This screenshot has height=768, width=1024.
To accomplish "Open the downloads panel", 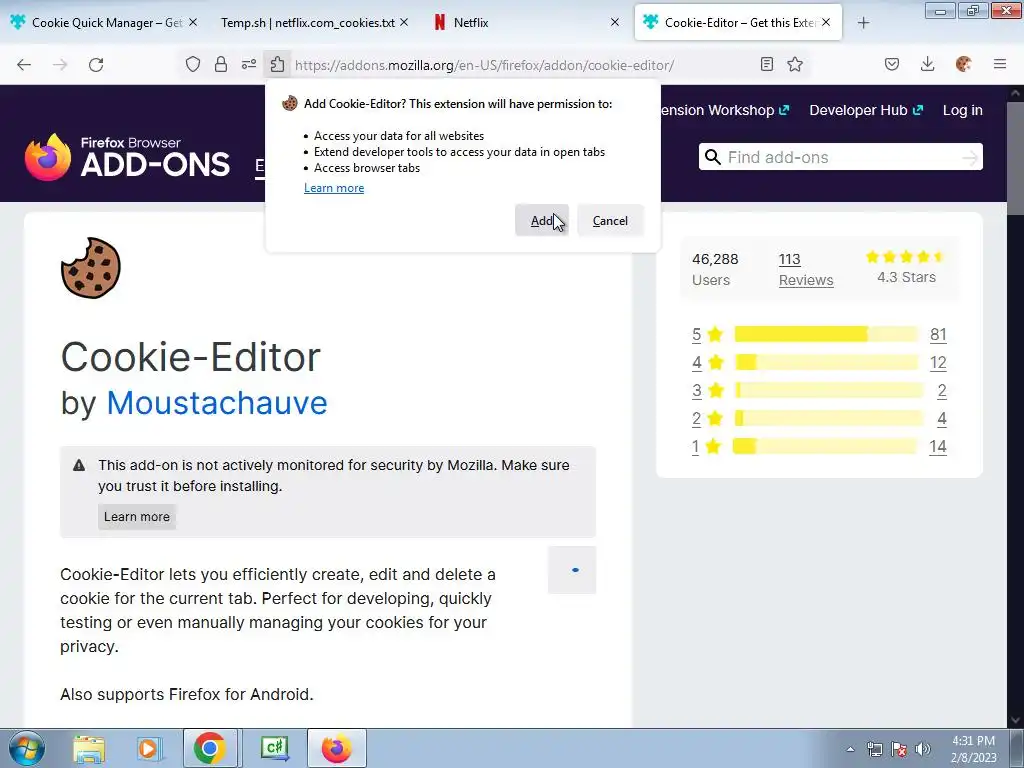I will tap(927, 64).
